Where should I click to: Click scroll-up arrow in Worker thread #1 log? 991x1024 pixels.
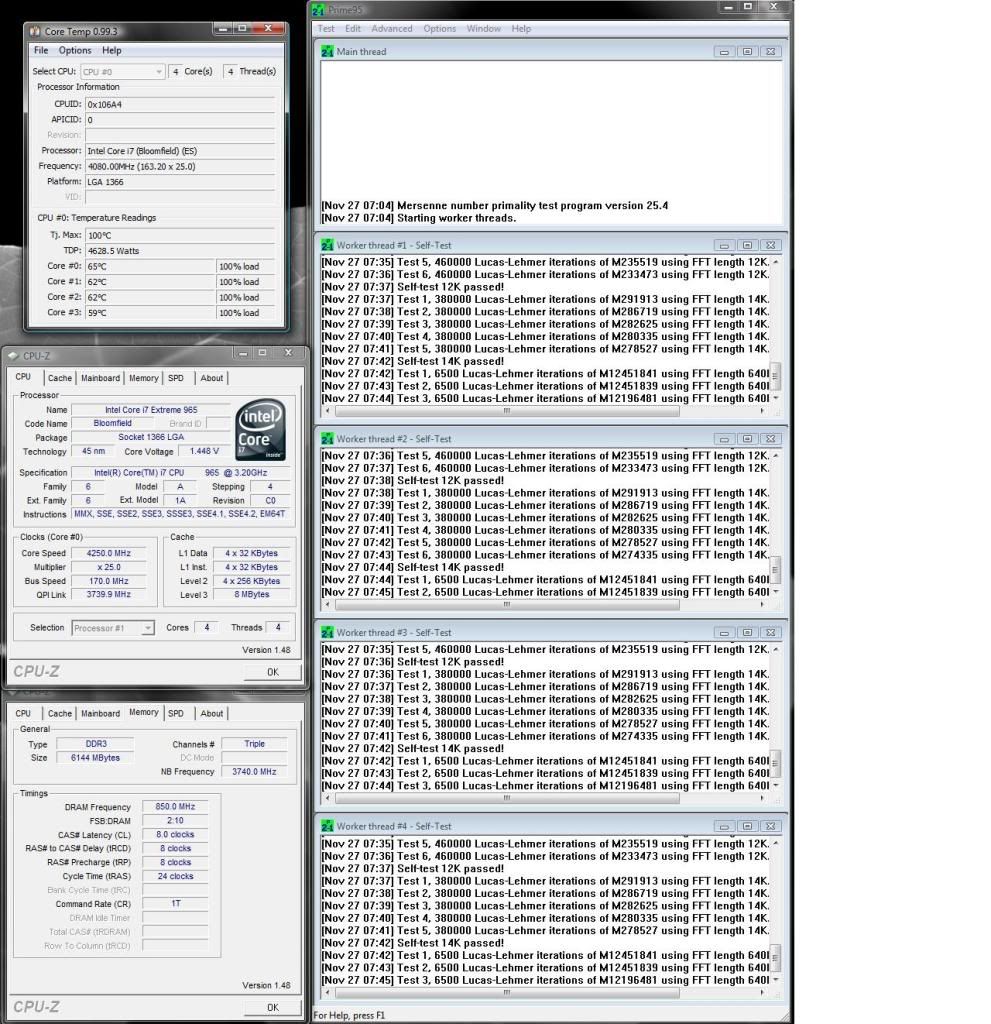coord(775,262)
